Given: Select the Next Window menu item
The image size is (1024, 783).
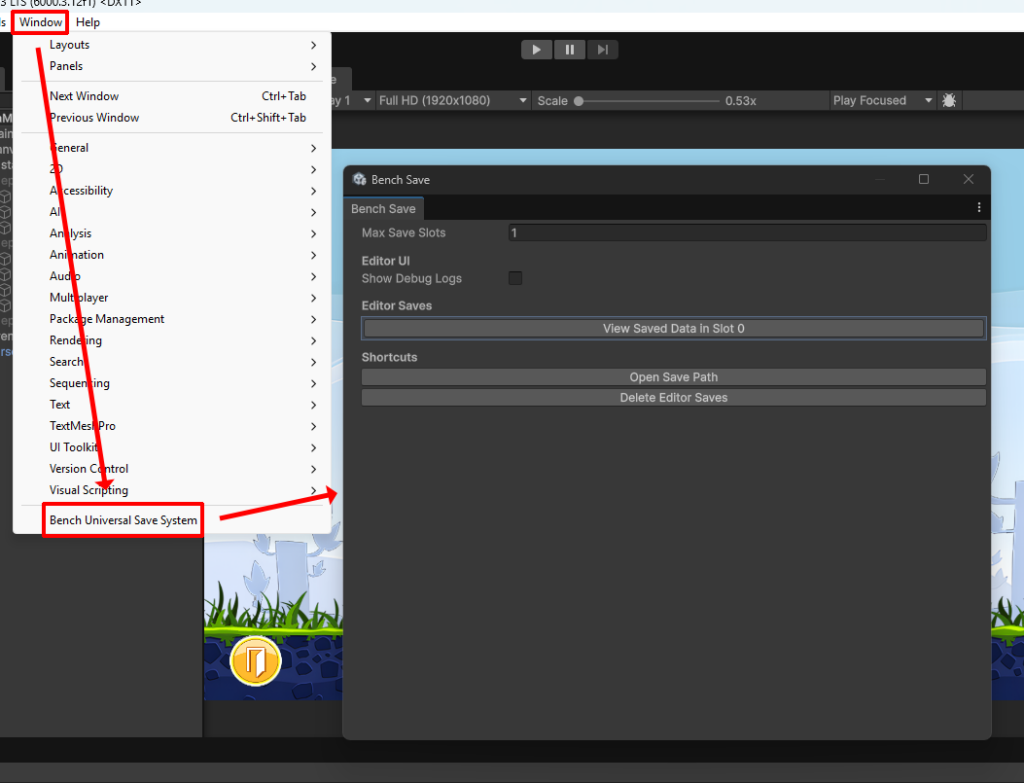Looking at the screenshot, I should 172,97.
